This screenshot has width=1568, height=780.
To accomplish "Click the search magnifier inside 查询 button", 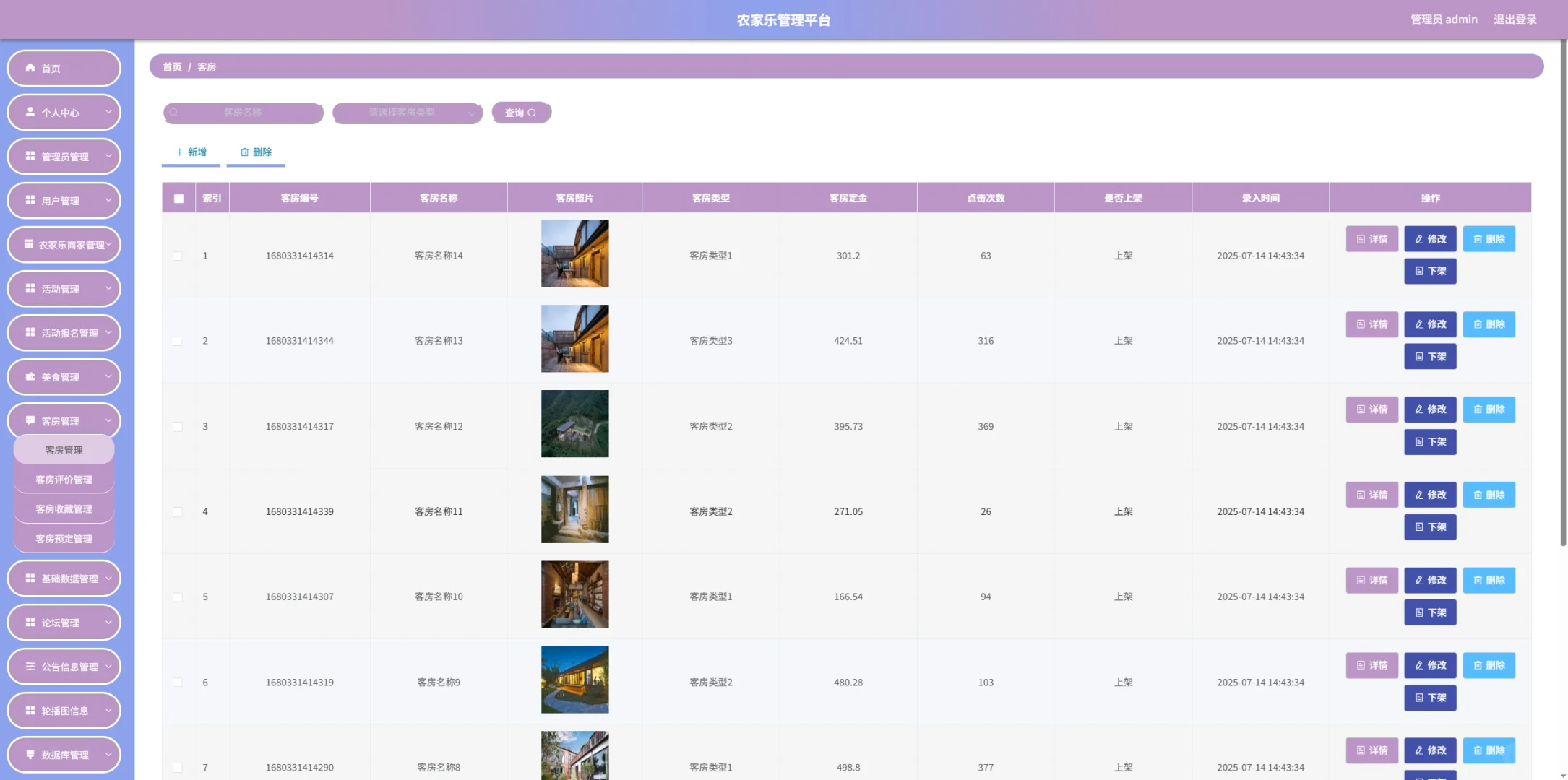I will coord(533,113).
